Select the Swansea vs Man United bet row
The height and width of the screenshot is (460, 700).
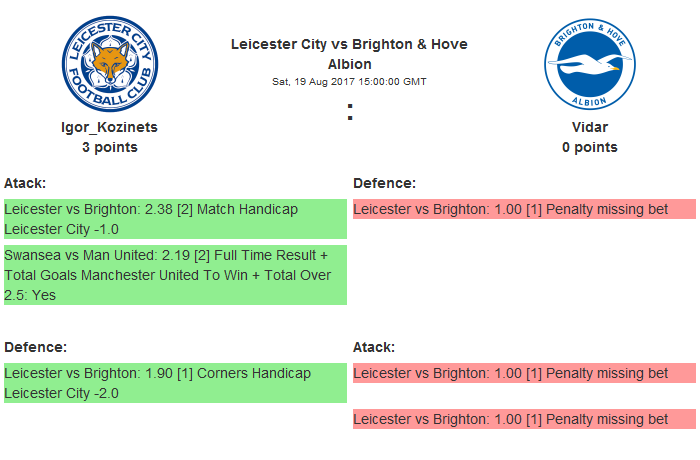pyautogui.click(x=175, y=274)
